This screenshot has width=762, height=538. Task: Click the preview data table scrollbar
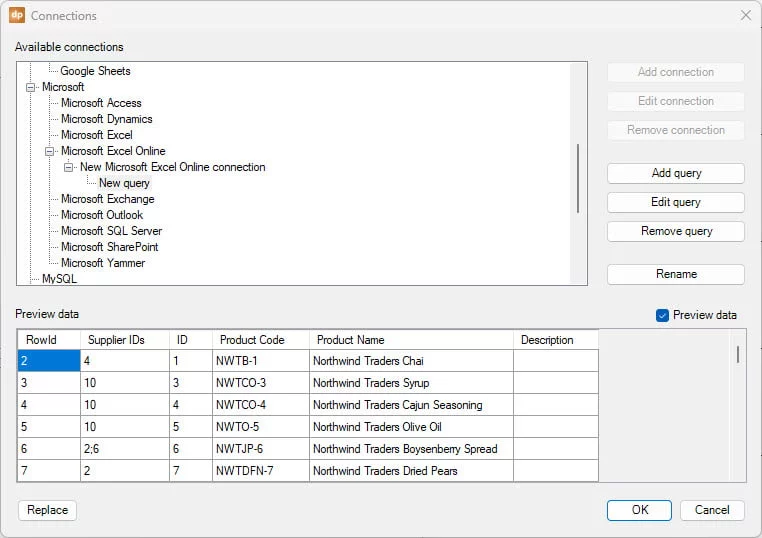738,354
